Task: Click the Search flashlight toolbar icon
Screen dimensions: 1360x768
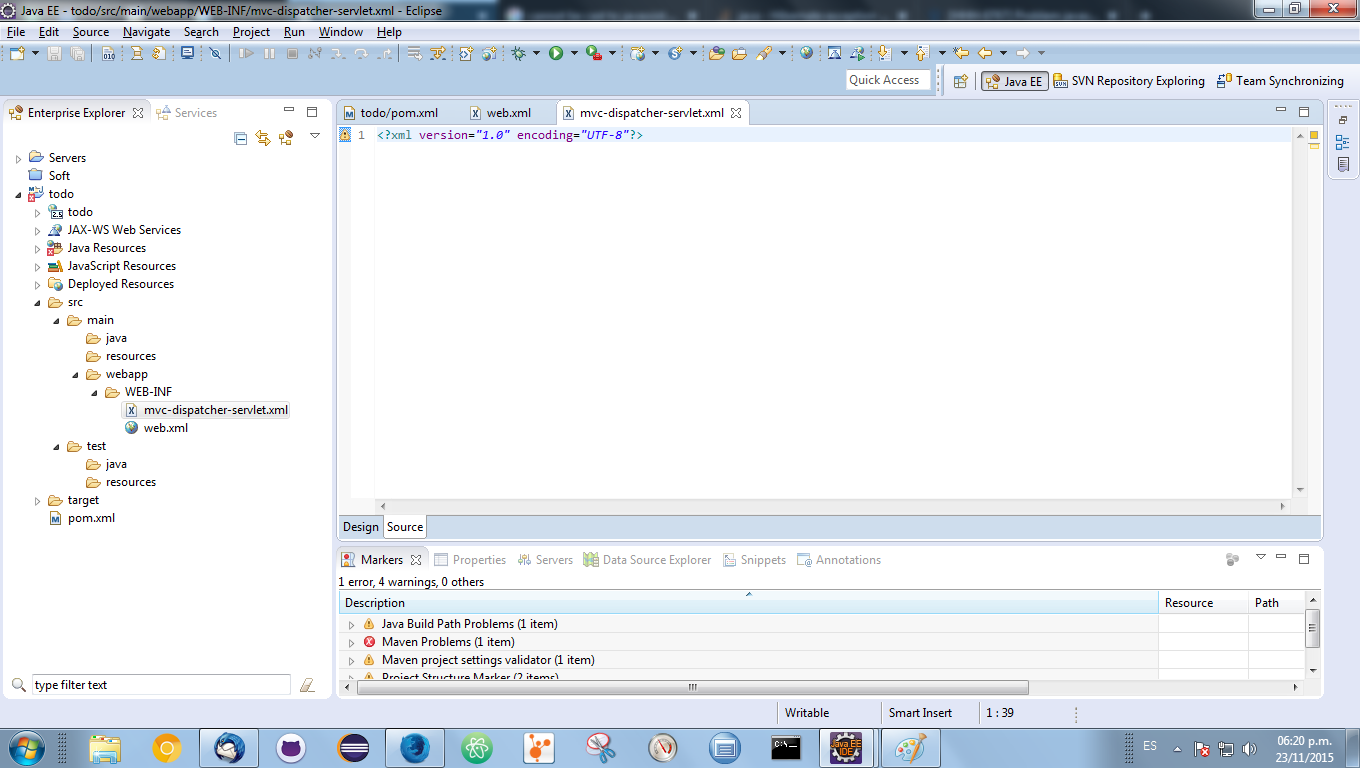Action: (x=764, y=53)
